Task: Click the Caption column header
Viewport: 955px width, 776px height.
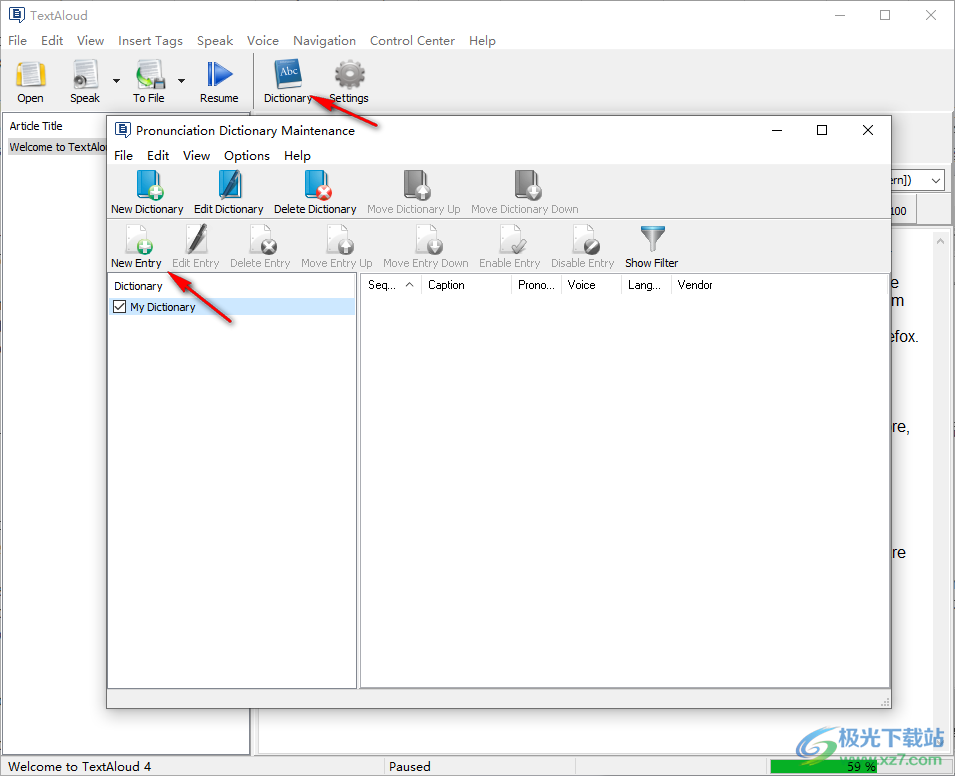Action: click(x=466, y=285)
